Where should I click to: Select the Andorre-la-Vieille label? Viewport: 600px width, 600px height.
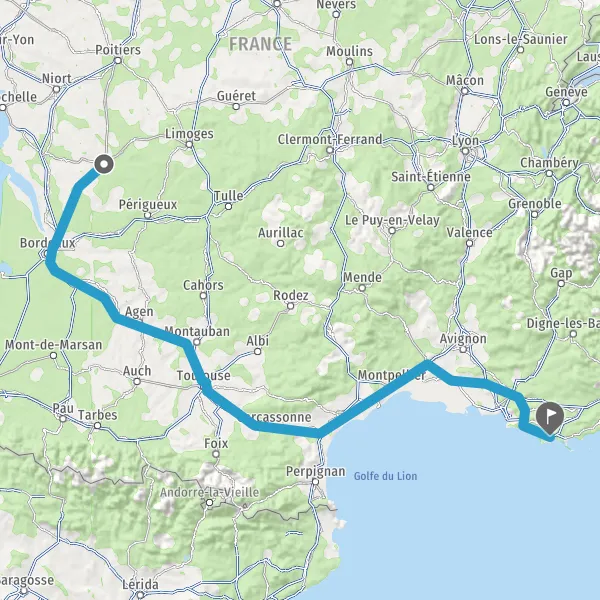(209, 492)
